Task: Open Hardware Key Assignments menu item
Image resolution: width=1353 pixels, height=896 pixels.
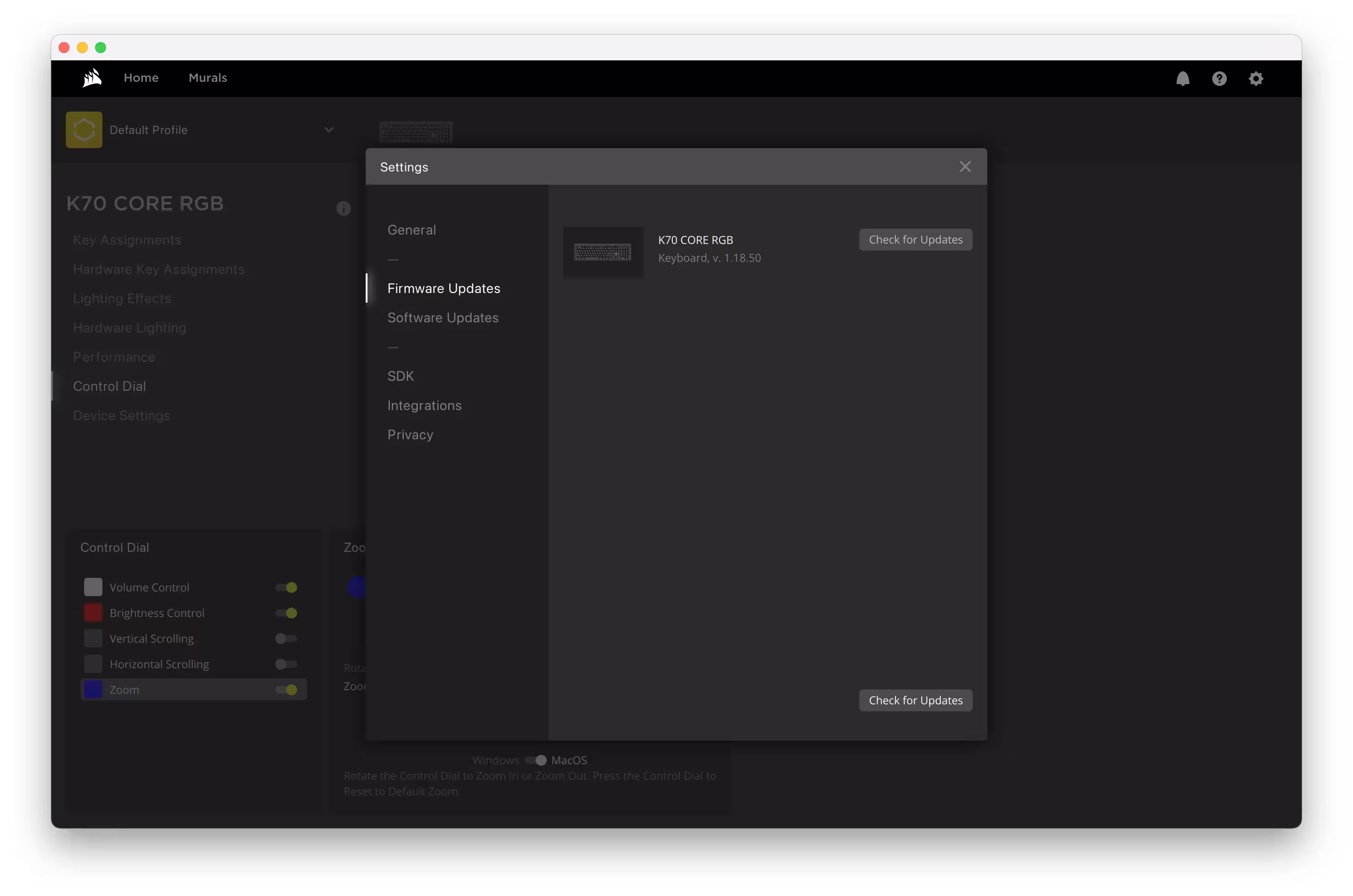Action: (x=159, y=269)
